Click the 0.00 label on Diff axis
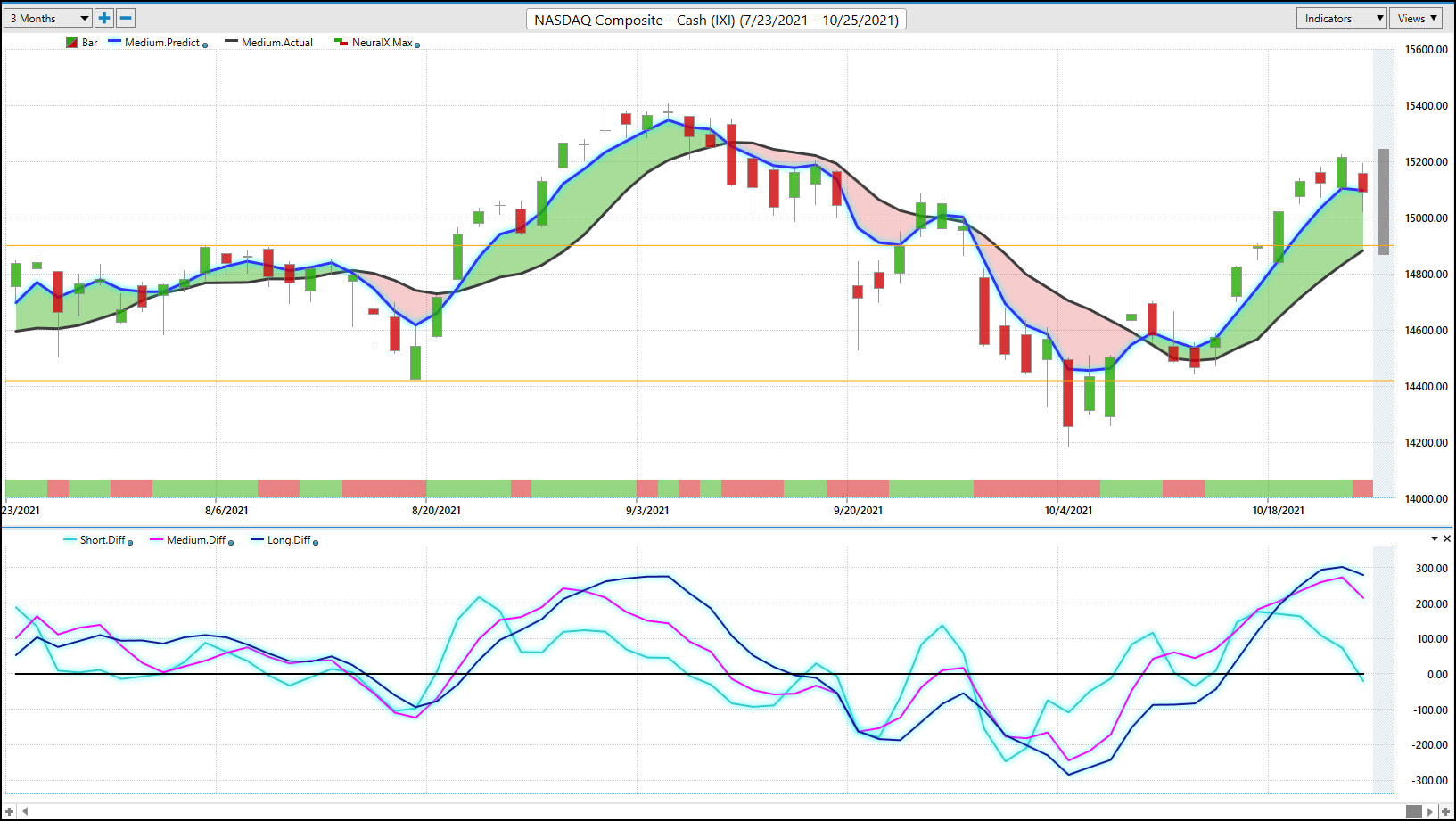 1437,675
